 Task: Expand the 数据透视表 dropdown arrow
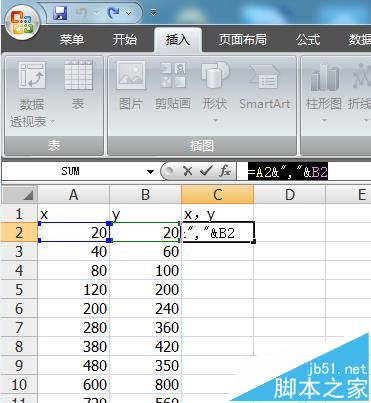click(x=52, y=122)
